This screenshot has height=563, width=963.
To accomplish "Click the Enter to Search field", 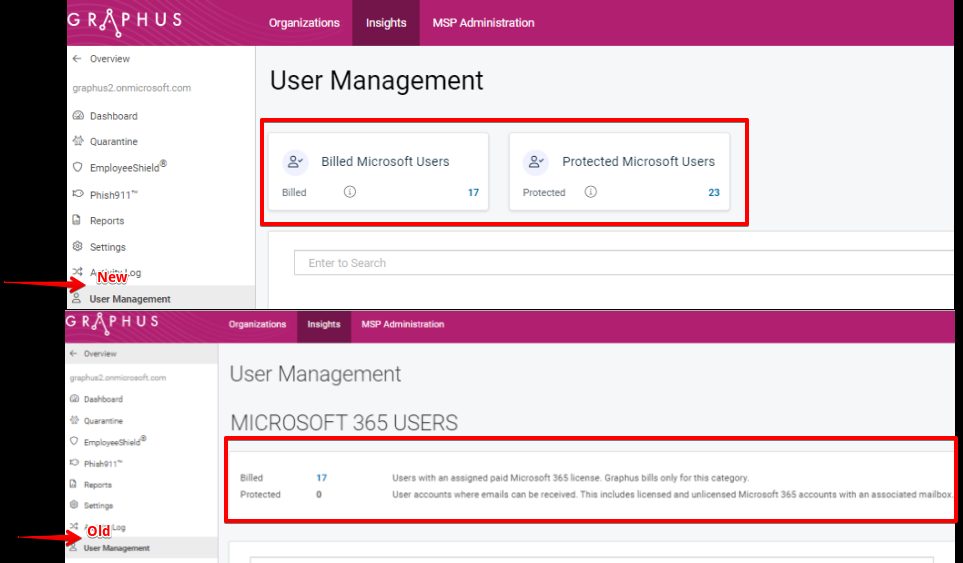I will (623, 263).
